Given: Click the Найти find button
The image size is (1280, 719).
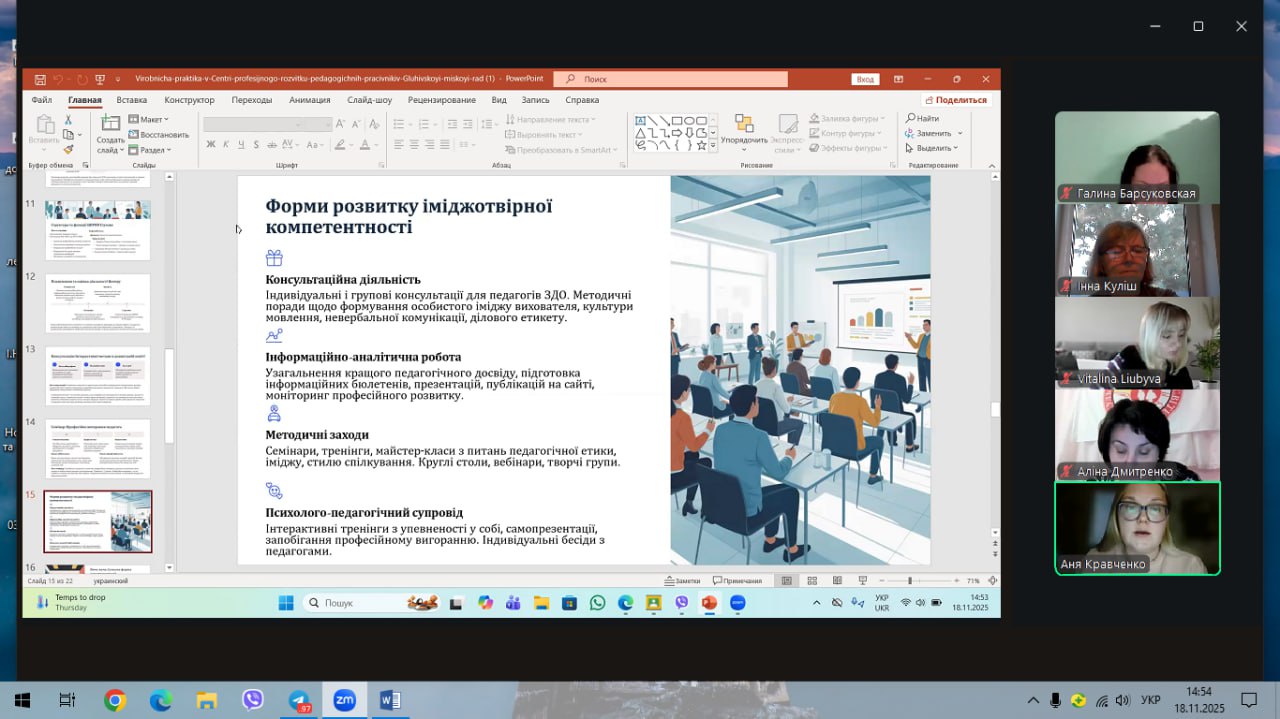Looking at the screenshot, I should (922, 118).
